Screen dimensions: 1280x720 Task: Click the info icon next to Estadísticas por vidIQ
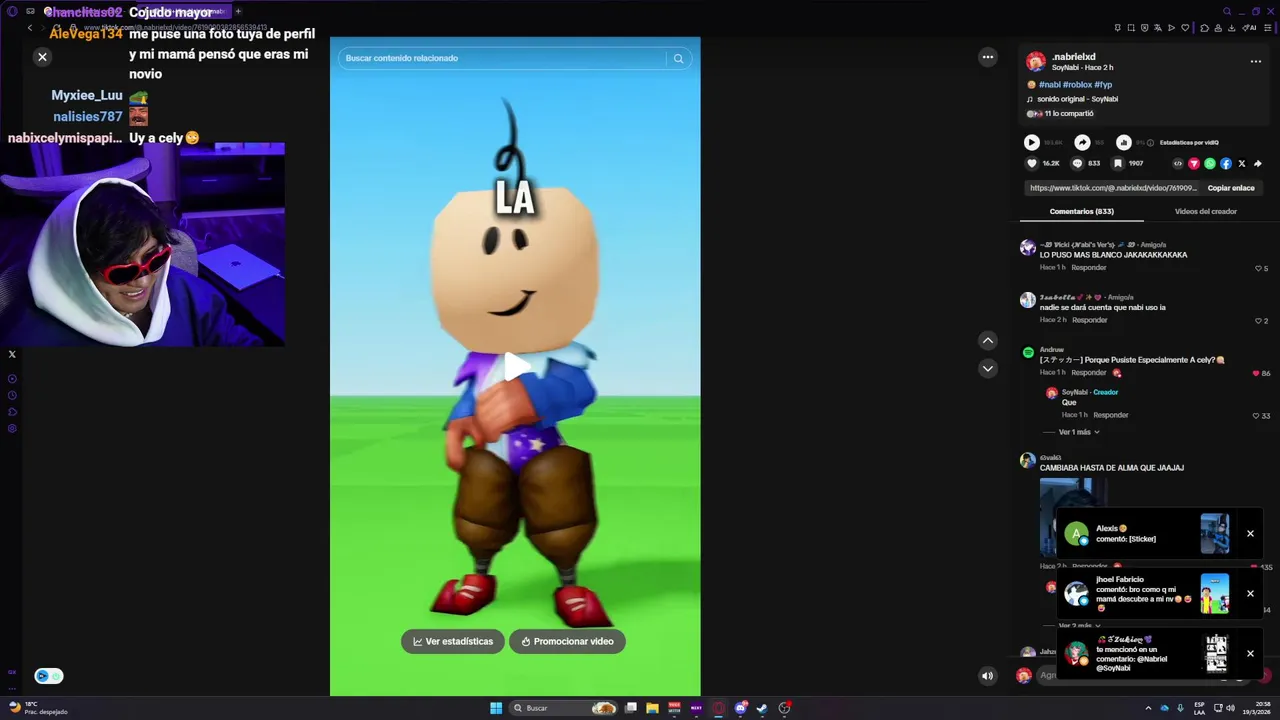coord(1150,143)
